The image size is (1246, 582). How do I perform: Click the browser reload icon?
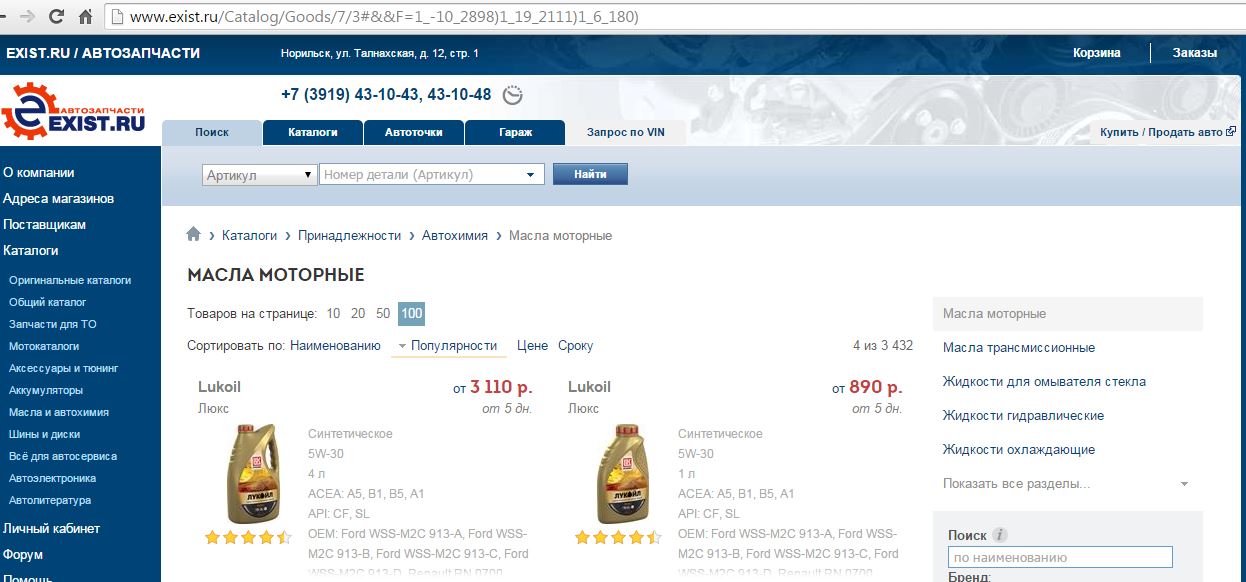tap(56, 16)
